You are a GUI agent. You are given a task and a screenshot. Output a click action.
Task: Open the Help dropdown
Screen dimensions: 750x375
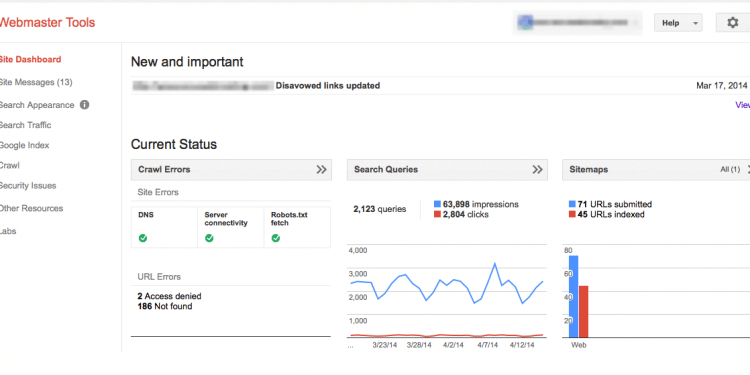tap(678, 22)
